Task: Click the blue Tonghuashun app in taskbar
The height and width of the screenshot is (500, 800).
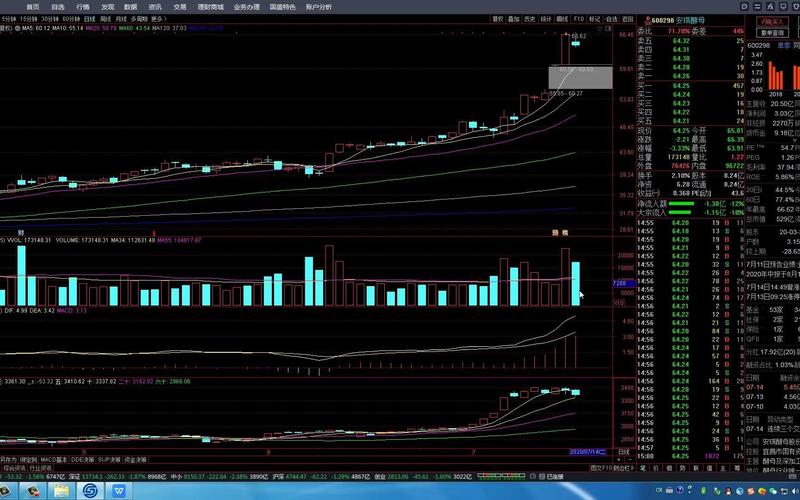Action: click(x=90, y=491)
